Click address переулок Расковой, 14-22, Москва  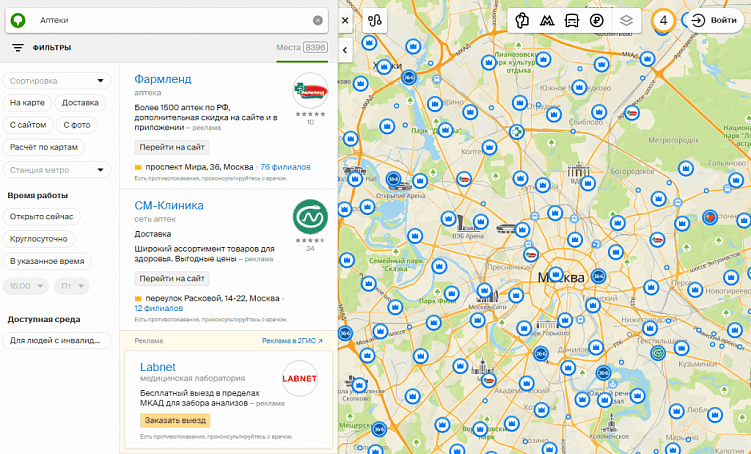[x=212, y=298]
